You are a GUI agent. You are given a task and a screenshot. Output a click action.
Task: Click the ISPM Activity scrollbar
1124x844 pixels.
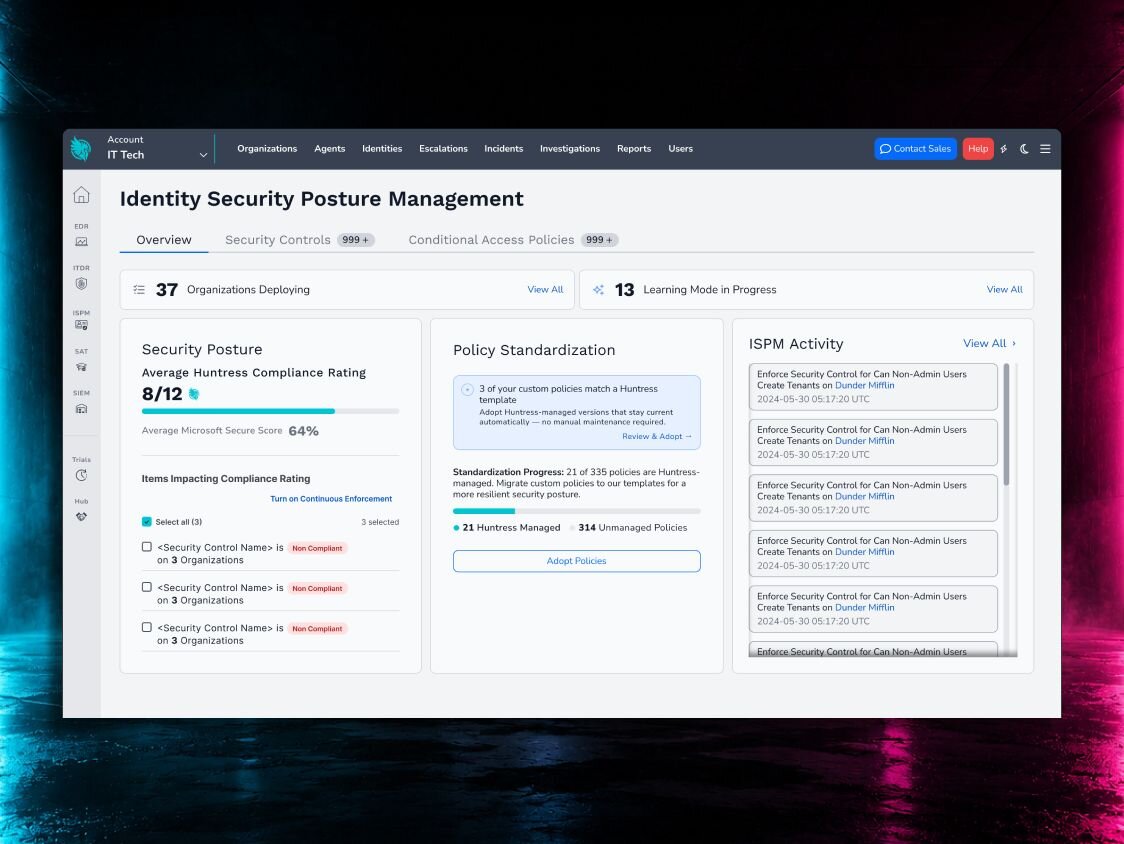[x=1006, y=425]
